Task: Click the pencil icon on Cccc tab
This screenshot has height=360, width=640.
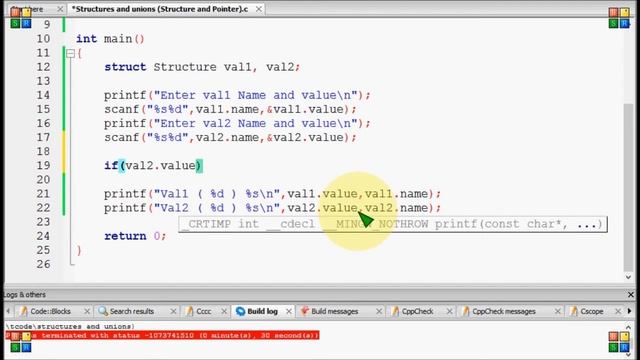Action: coord(189,311)
